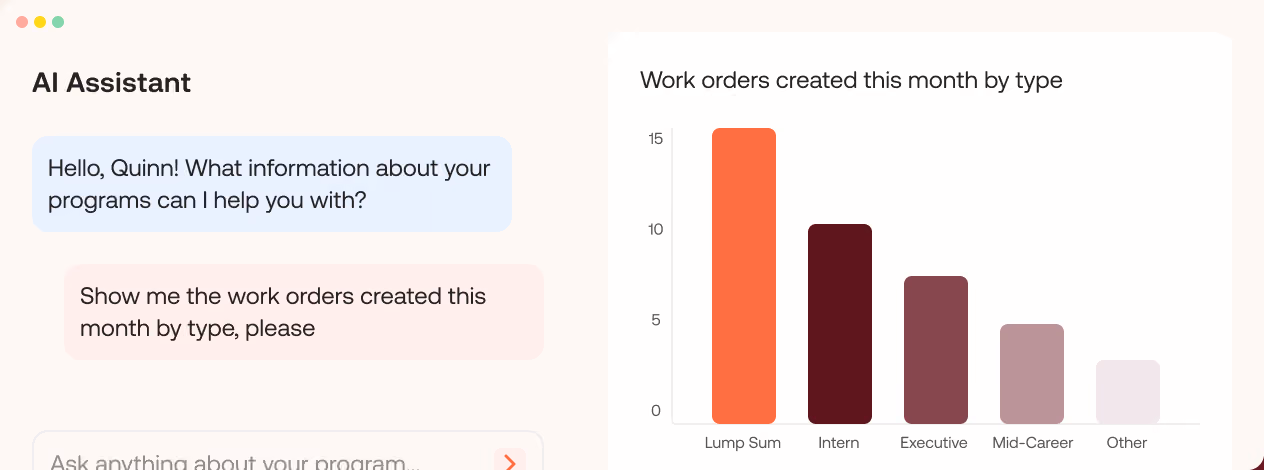The width and height of the screenshot is (1264, 470).
Task: Click the Mid-Career axis label
Action: [1033, 442]
